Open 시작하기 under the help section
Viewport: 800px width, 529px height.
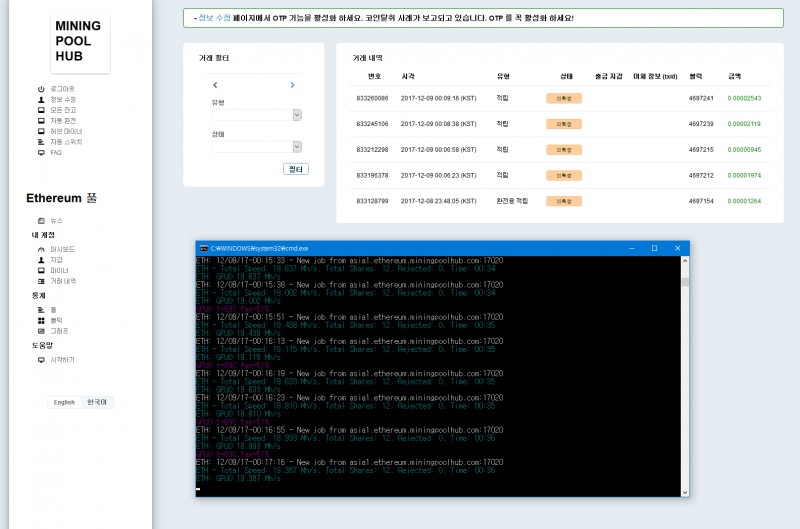(62, 359)
